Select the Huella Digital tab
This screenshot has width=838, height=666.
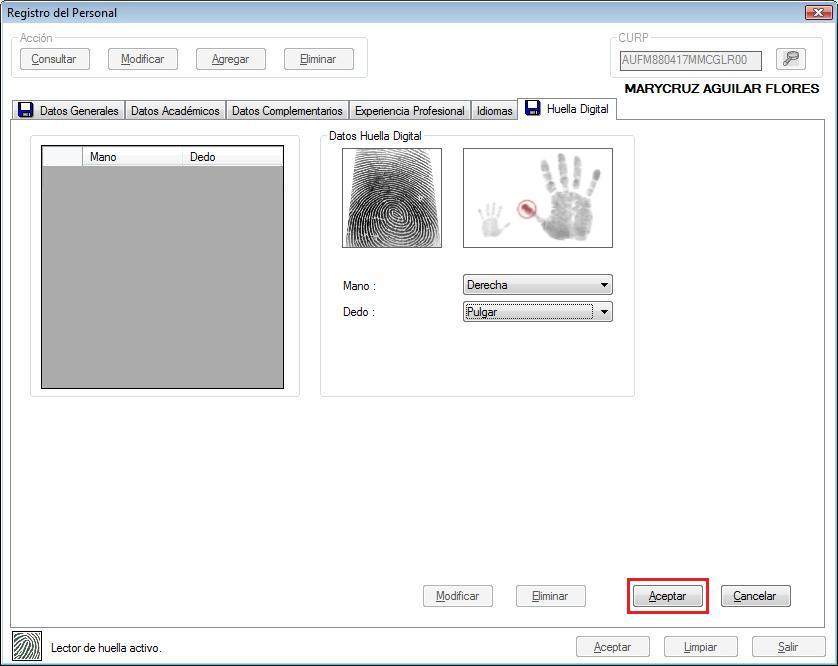(x=567, y=109)
